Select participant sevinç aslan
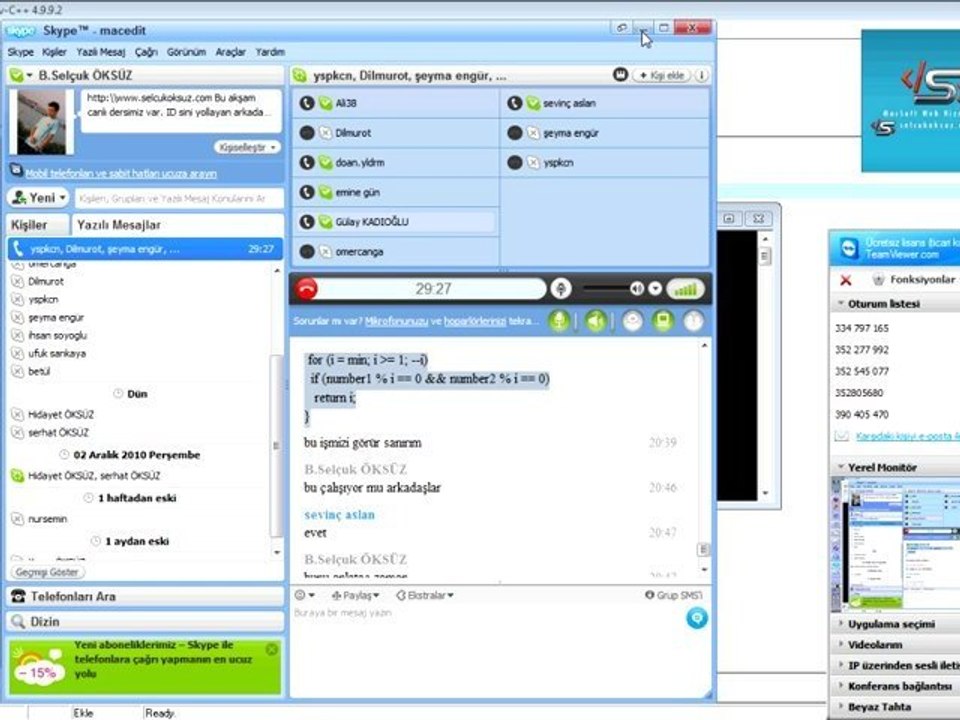960x720 pixels. [x=605, y=103]
